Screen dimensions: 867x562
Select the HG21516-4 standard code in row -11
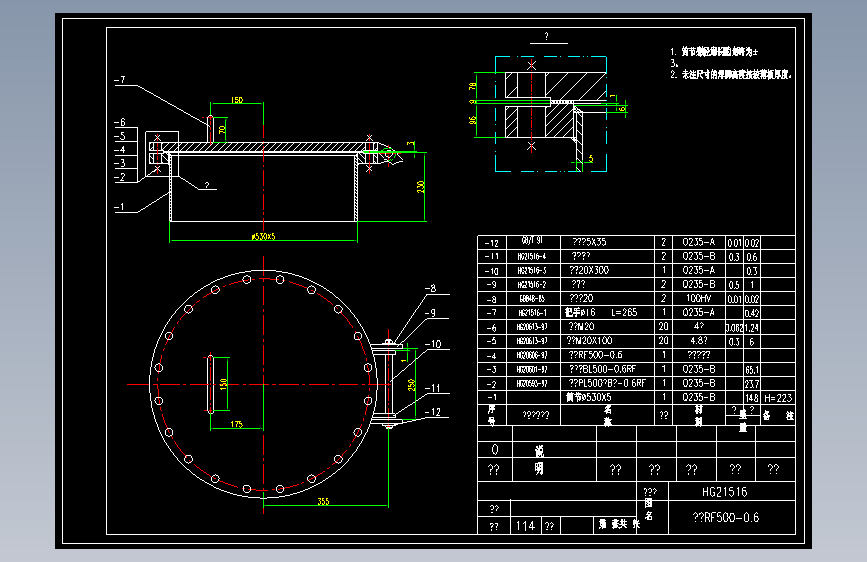click(532, 256)
